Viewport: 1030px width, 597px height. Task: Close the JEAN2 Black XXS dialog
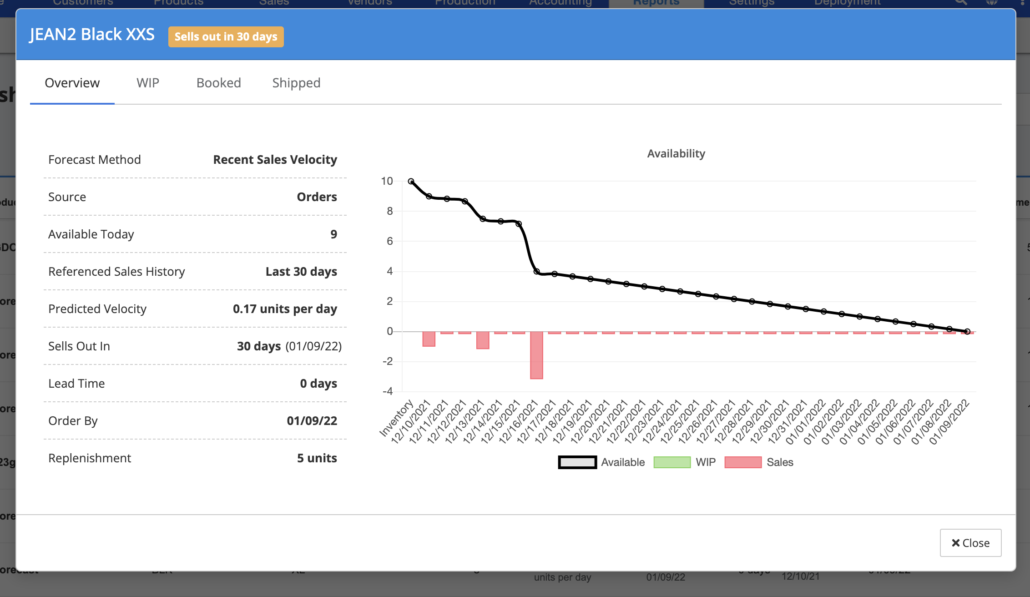pyautogui.click(x=970, y=543)
